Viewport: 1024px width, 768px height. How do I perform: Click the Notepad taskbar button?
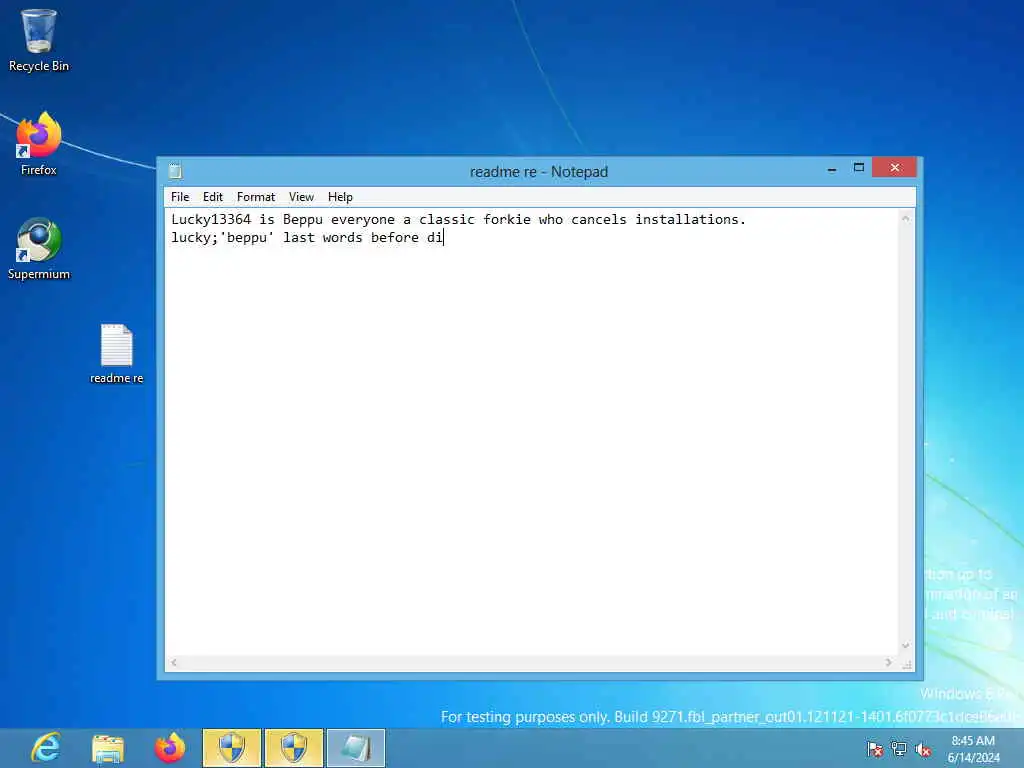(x=356, y=748)
